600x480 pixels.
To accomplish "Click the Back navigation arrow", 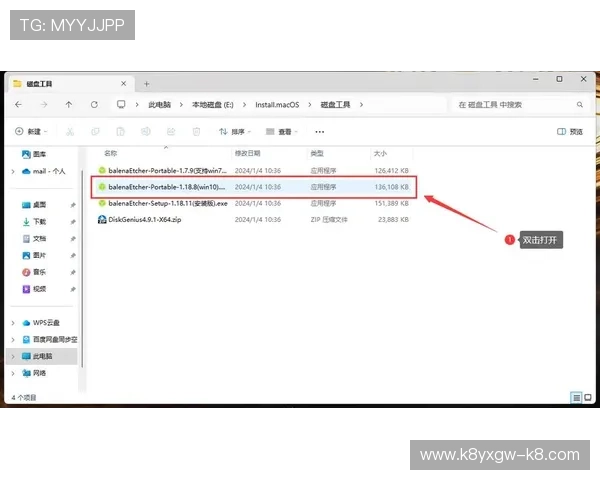I will [x=19, y=104].
